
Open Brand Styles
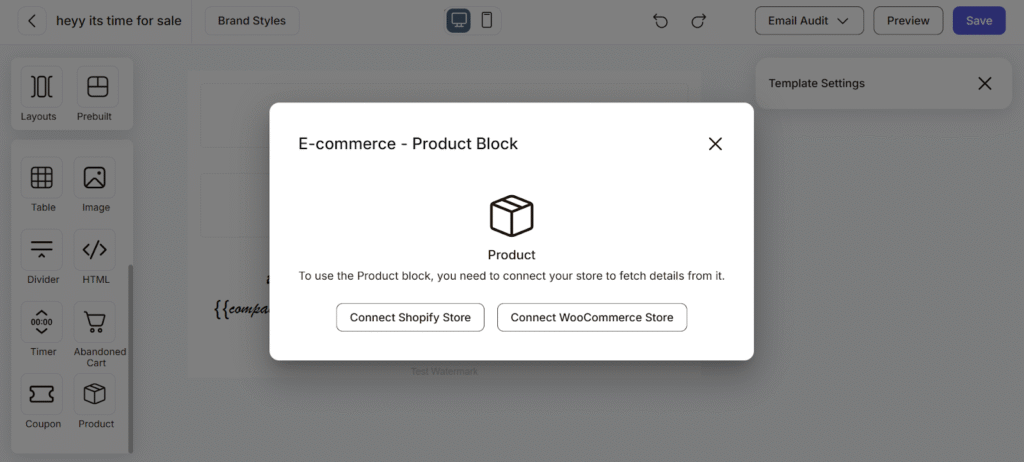click(x=252, y=21)
